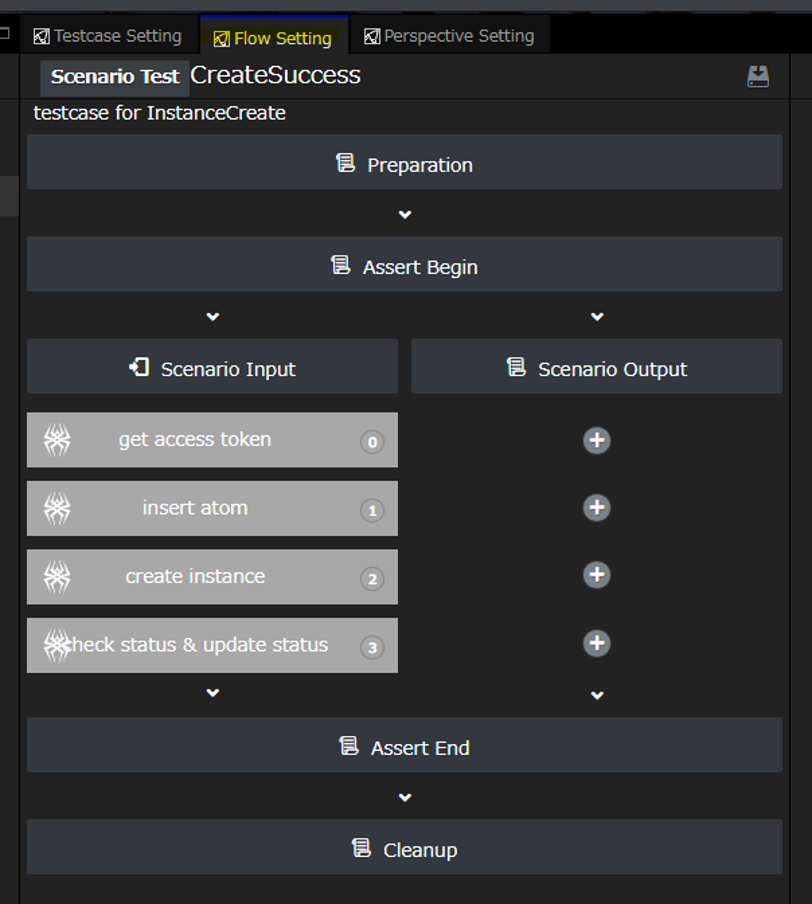The height and width of the screenshot is (904, 812).
Task: Click spider icon on insert atom step
Action: (57, 508)
